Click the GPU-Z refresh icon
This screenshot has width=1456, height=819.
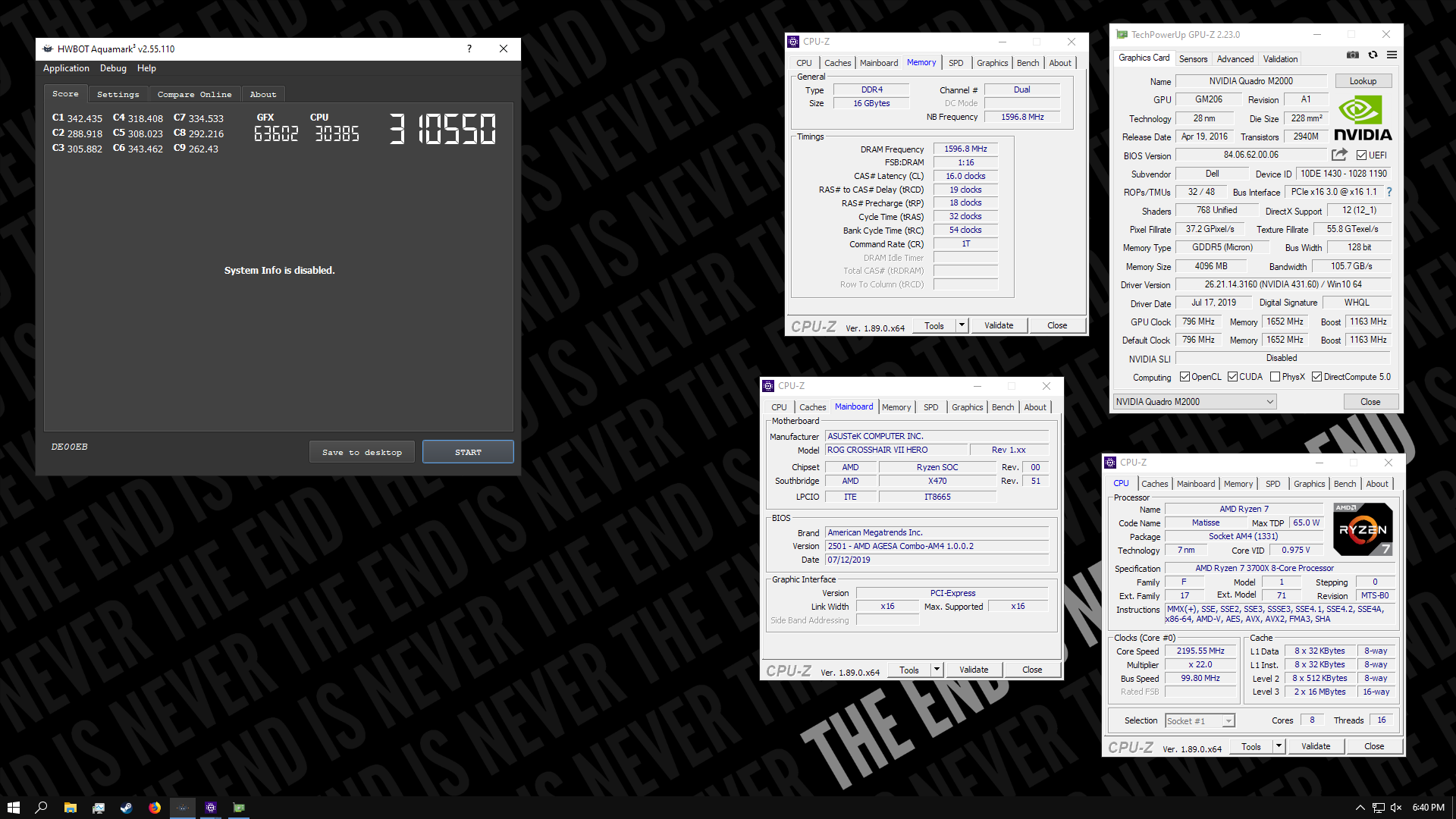coord(1373,55)
